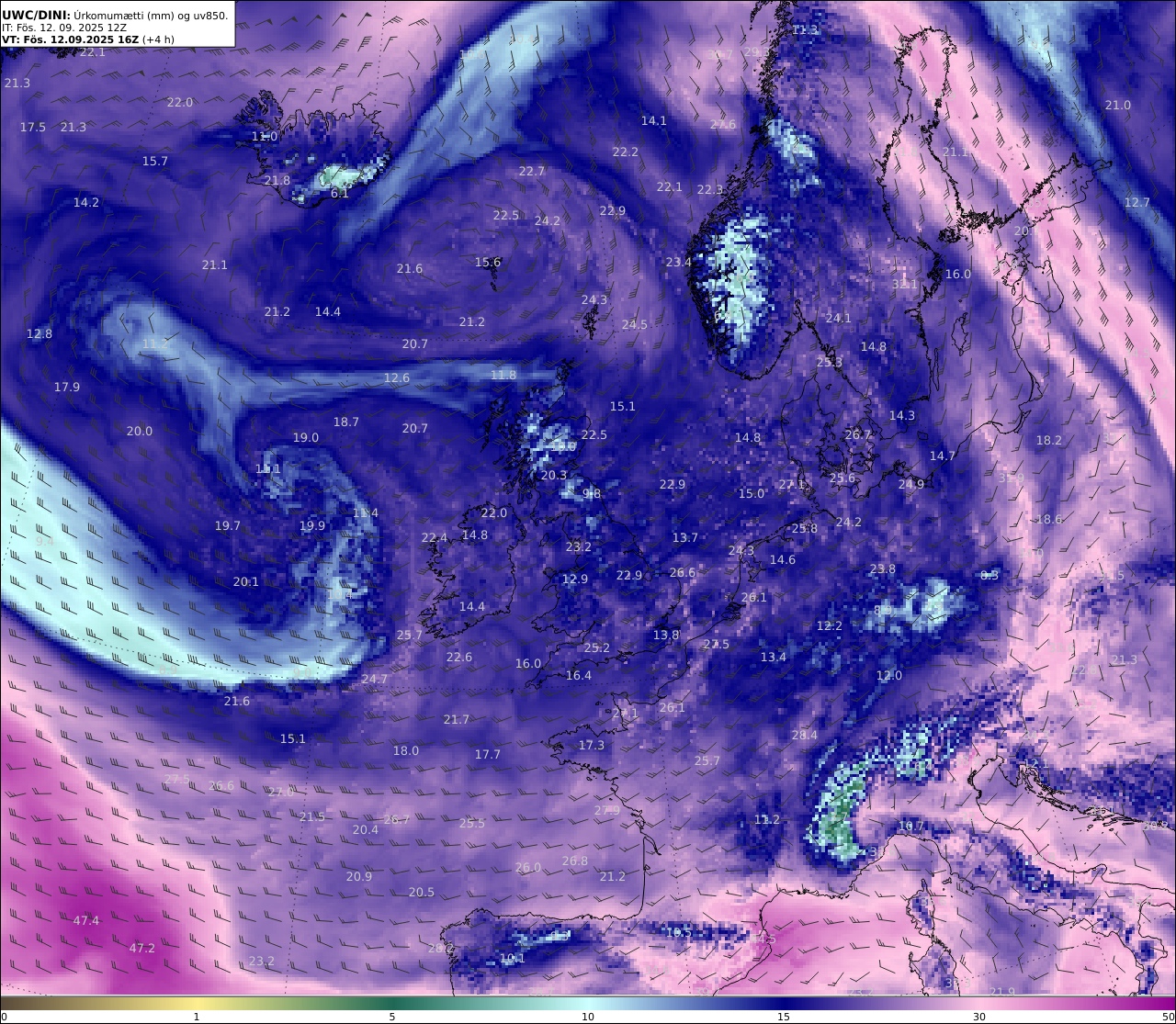Select the 22.4 value near Ireland
1176x1024 pixels.
point(435,537)
